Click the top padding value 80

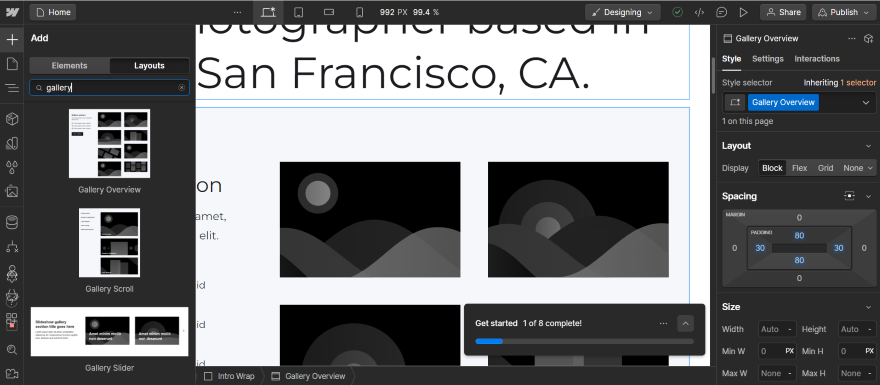coord(799,236)
